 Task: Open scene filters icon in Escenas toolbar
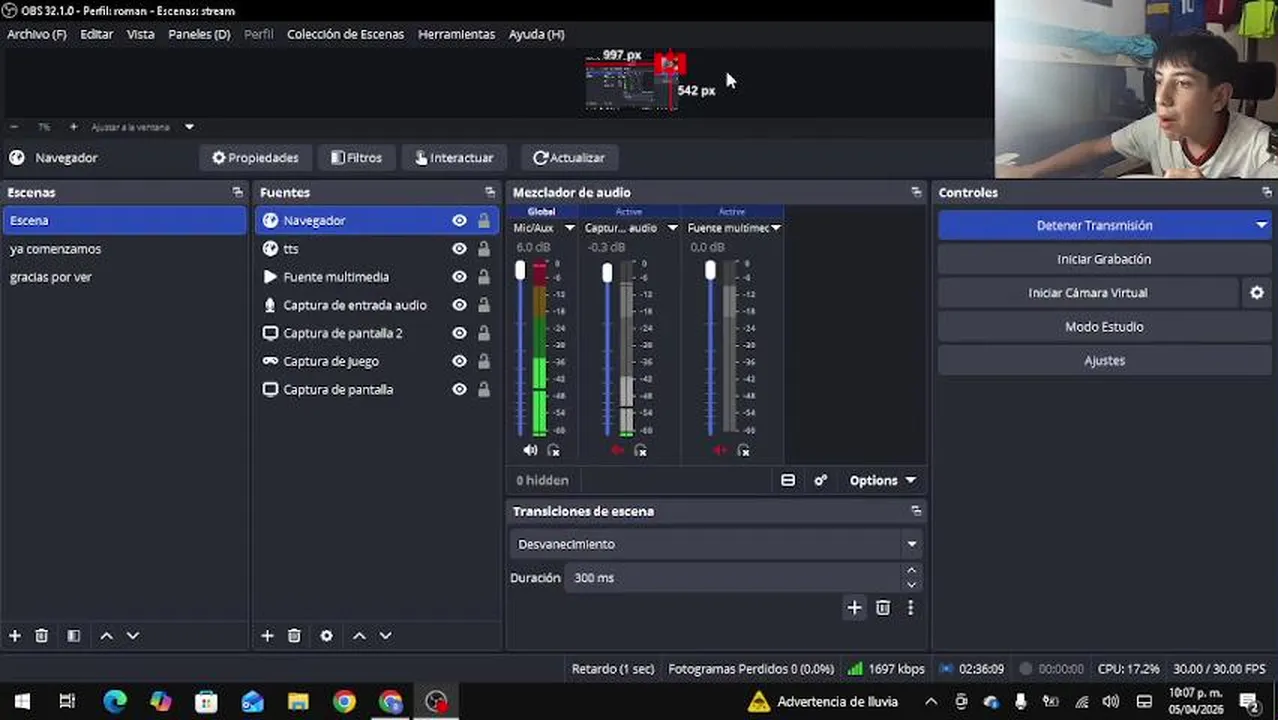74,636
